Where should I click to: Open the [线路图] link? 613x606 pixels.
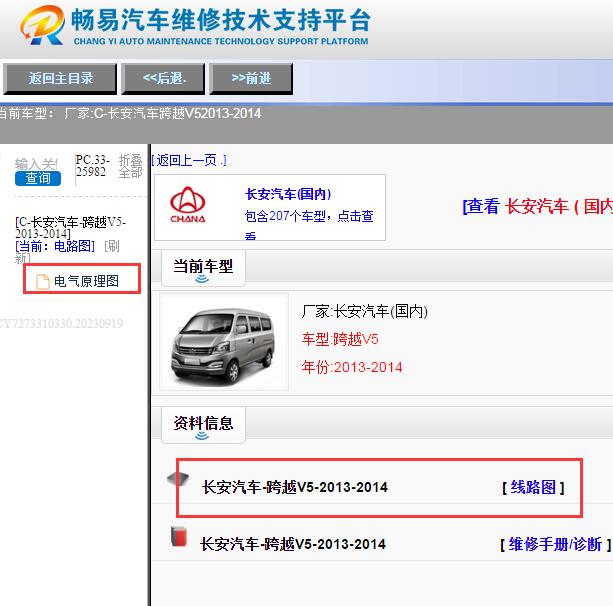coord(533,488)
